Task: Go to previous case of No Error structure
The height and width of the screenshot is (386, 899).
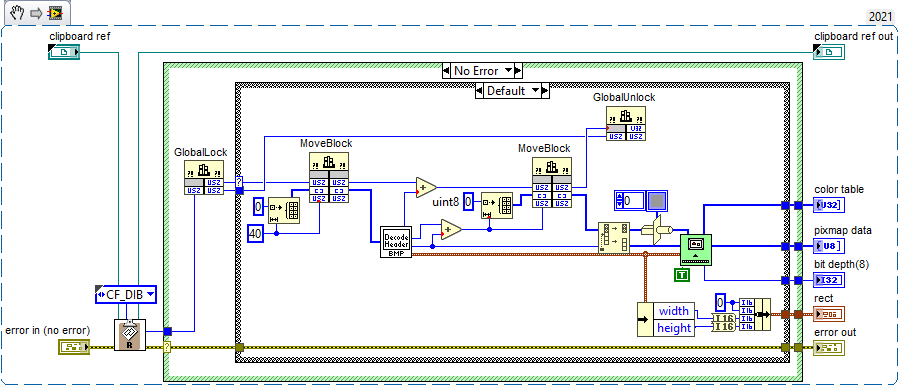Action: coord(446,71)
